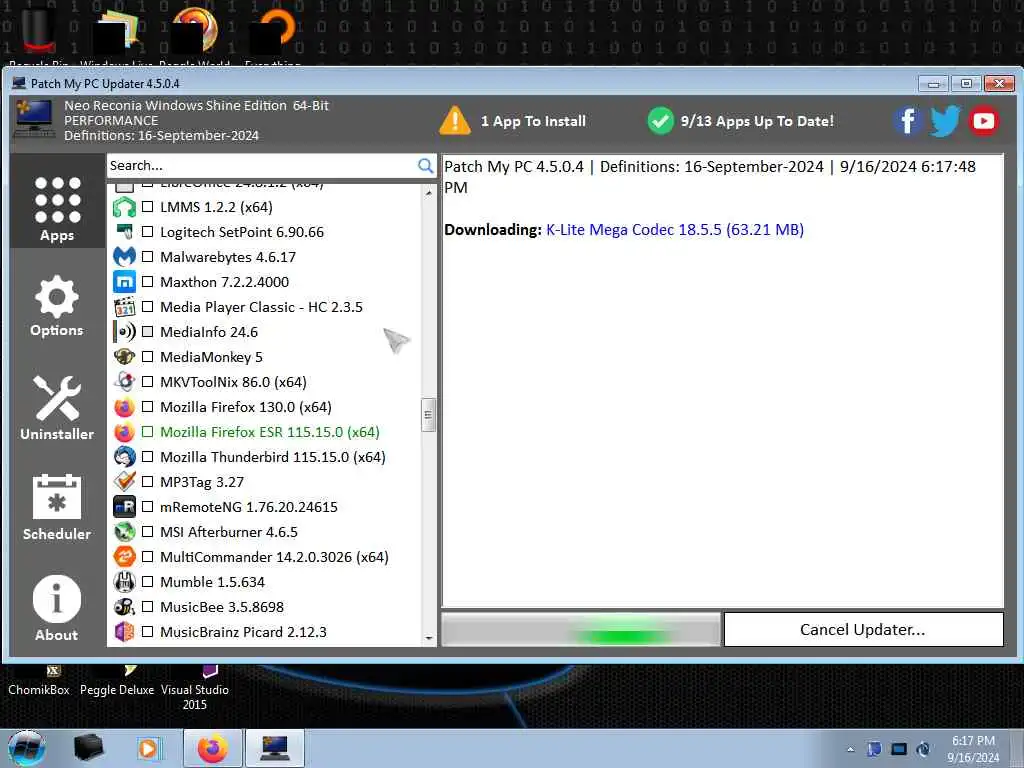Click the MusicBrainz Picard app icon
The image size is (1024, 768).
[124, 632]
